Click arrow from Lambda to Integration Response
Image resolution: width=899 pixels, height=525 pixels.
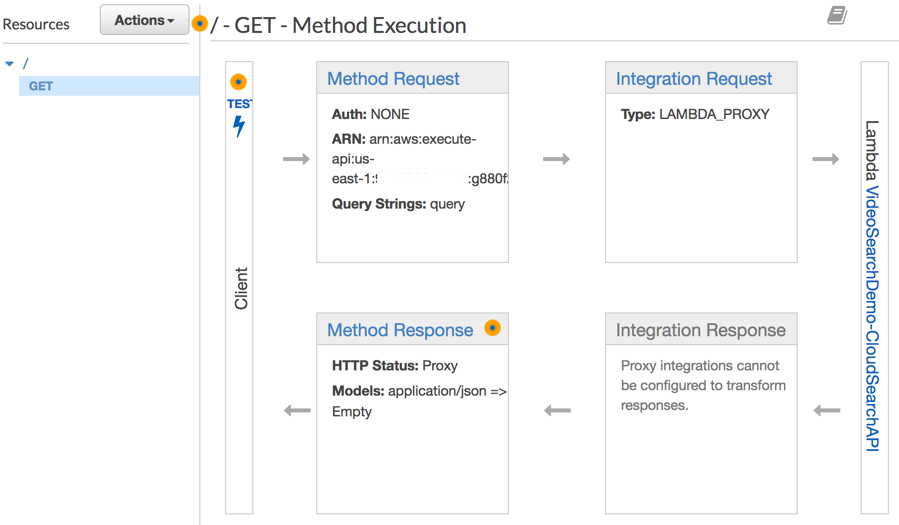pos(827,410)
